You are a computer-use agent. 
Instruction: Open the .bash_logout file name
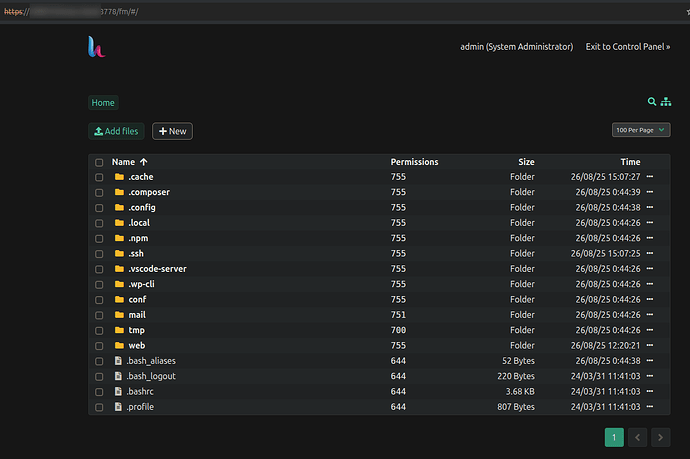tap(151, 376)
